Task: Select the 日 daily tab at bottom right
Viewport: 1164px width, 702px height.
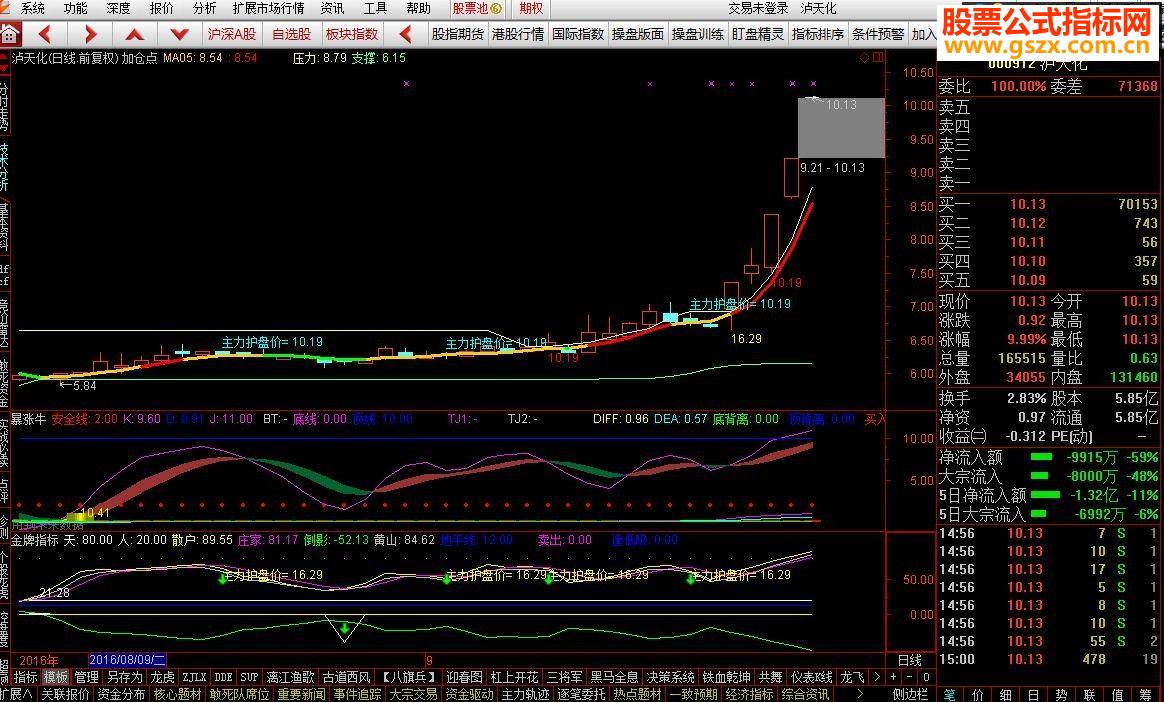Action: point(1033,695)
